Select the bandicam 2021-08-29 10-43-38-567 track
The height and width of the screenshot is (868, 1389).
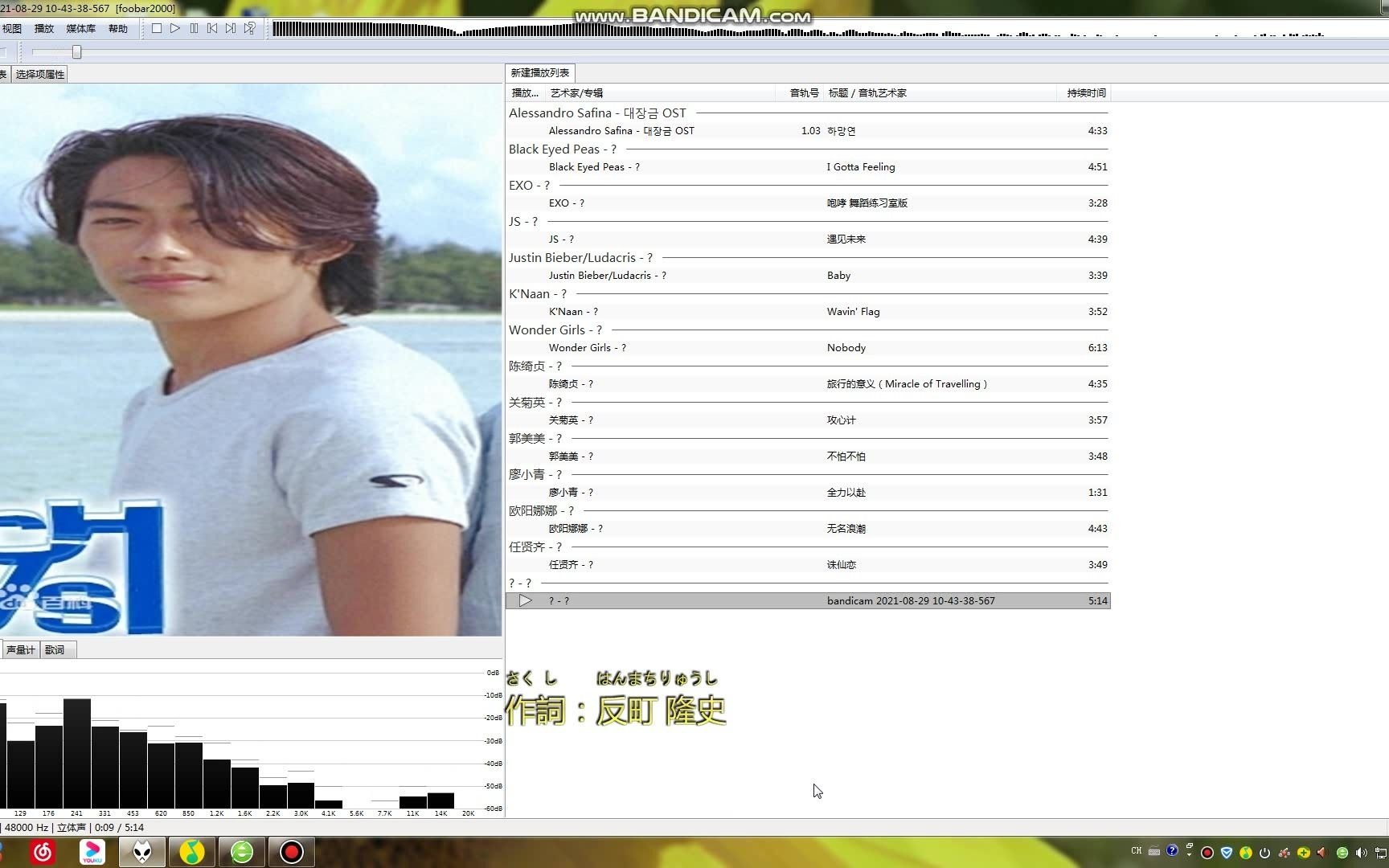point(808,601)
